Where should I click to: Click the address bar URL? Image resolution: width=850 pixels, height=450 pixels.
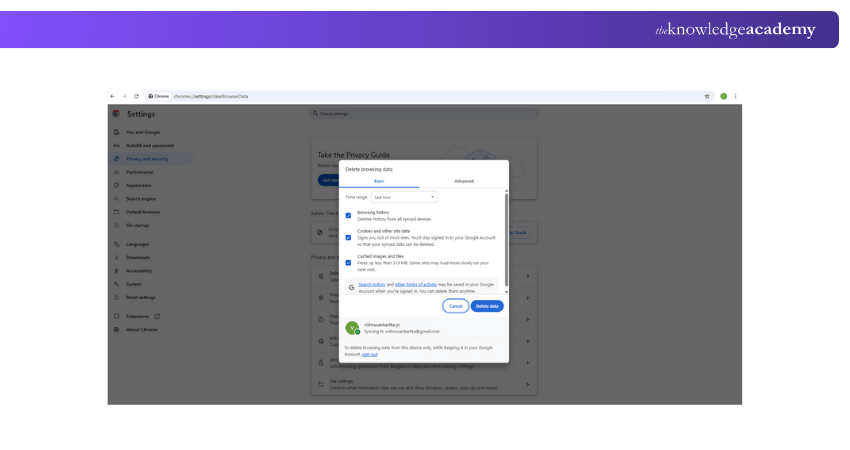[211, 97]
